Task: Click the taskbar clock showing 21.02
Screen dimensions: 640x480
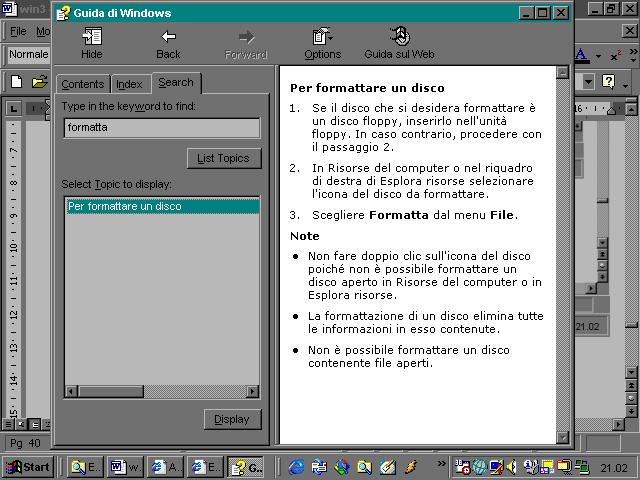Action: [x=614, y=468]
